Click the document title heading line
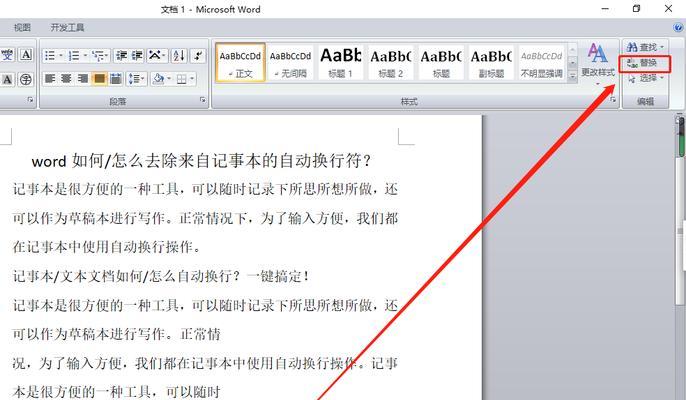686x400 pixels. 201,161
